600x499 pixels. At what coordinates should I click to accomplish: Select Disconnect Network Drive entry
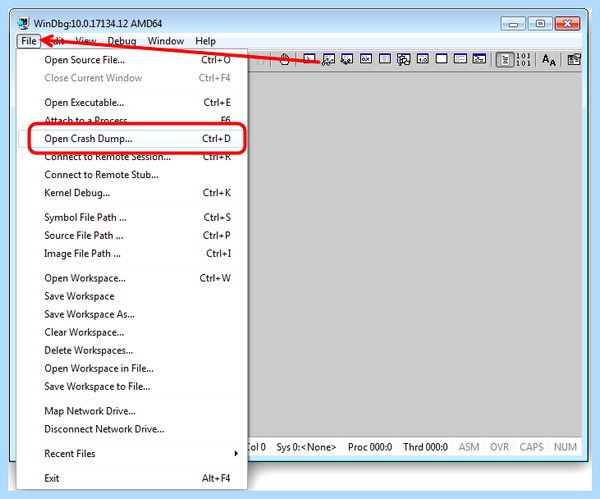pos(132,429)
